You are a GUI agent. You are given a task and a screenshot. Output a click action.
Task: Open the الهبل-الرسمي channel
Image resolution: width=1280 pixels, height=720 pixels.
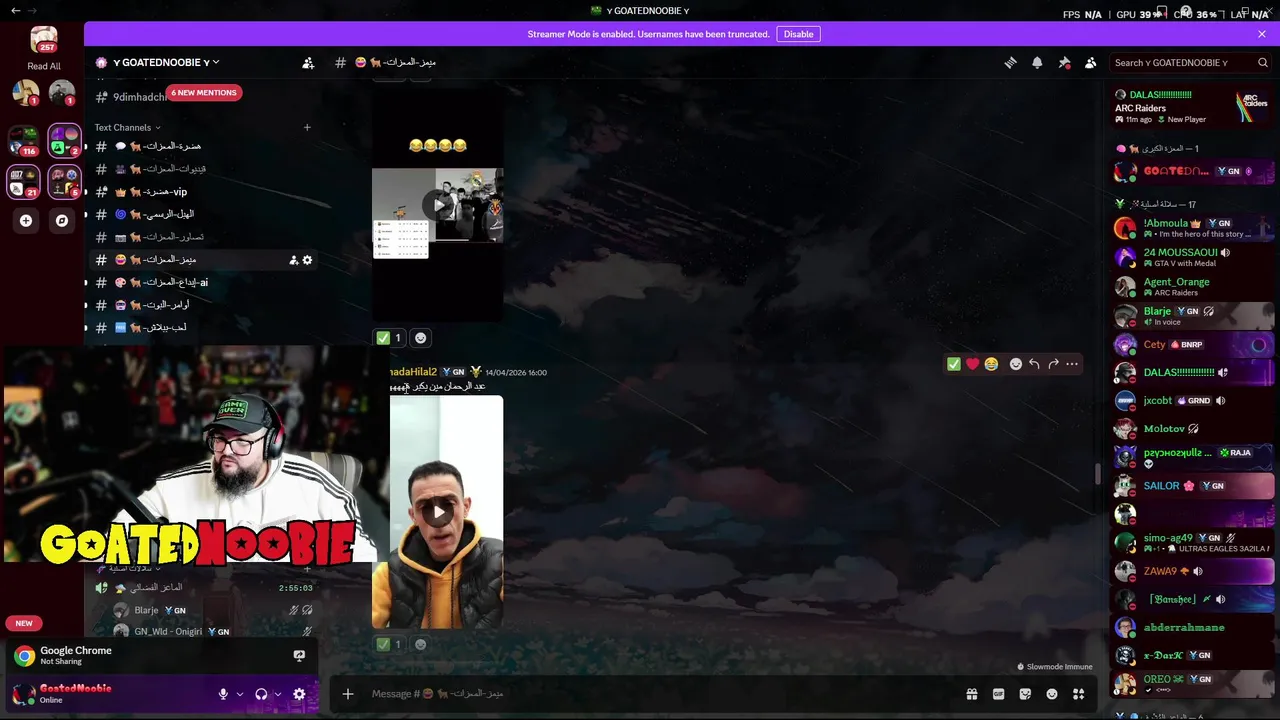coord(203,214)
